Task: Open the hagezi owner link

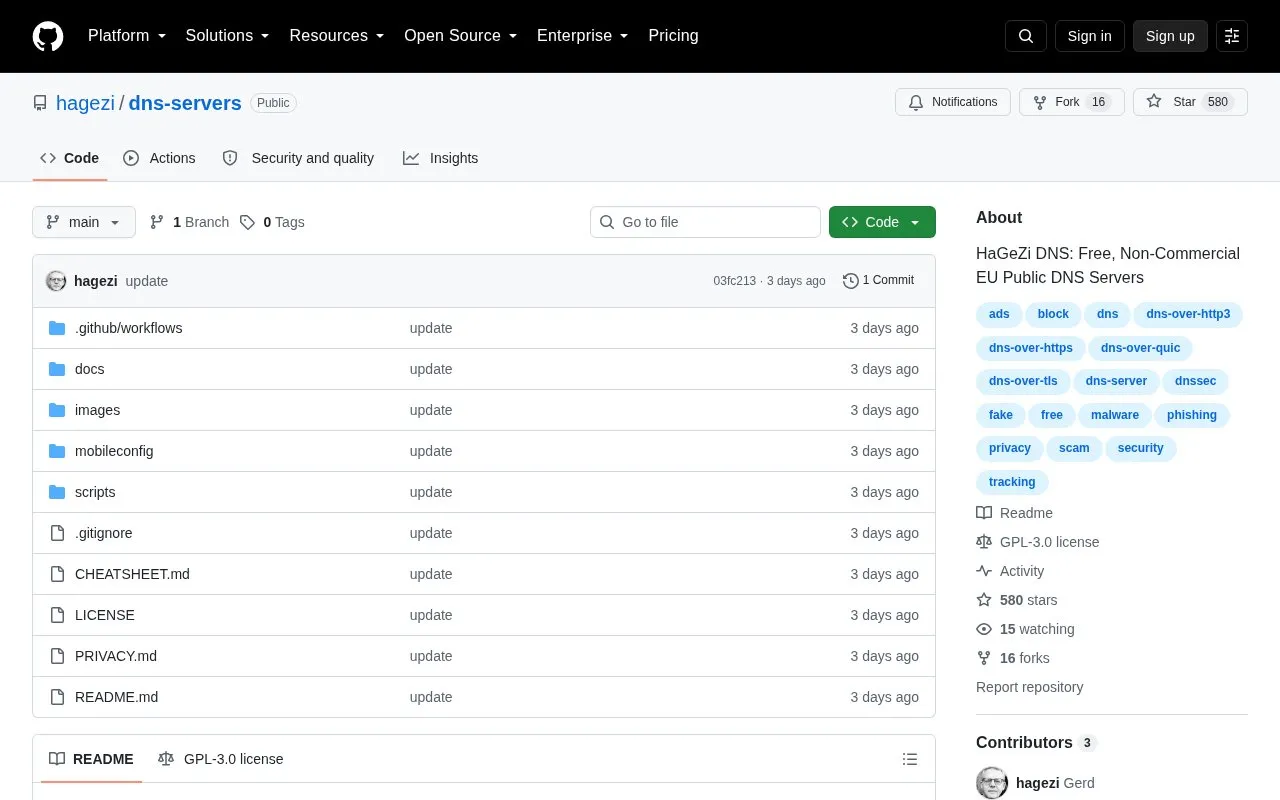Action: click(85, 103)
